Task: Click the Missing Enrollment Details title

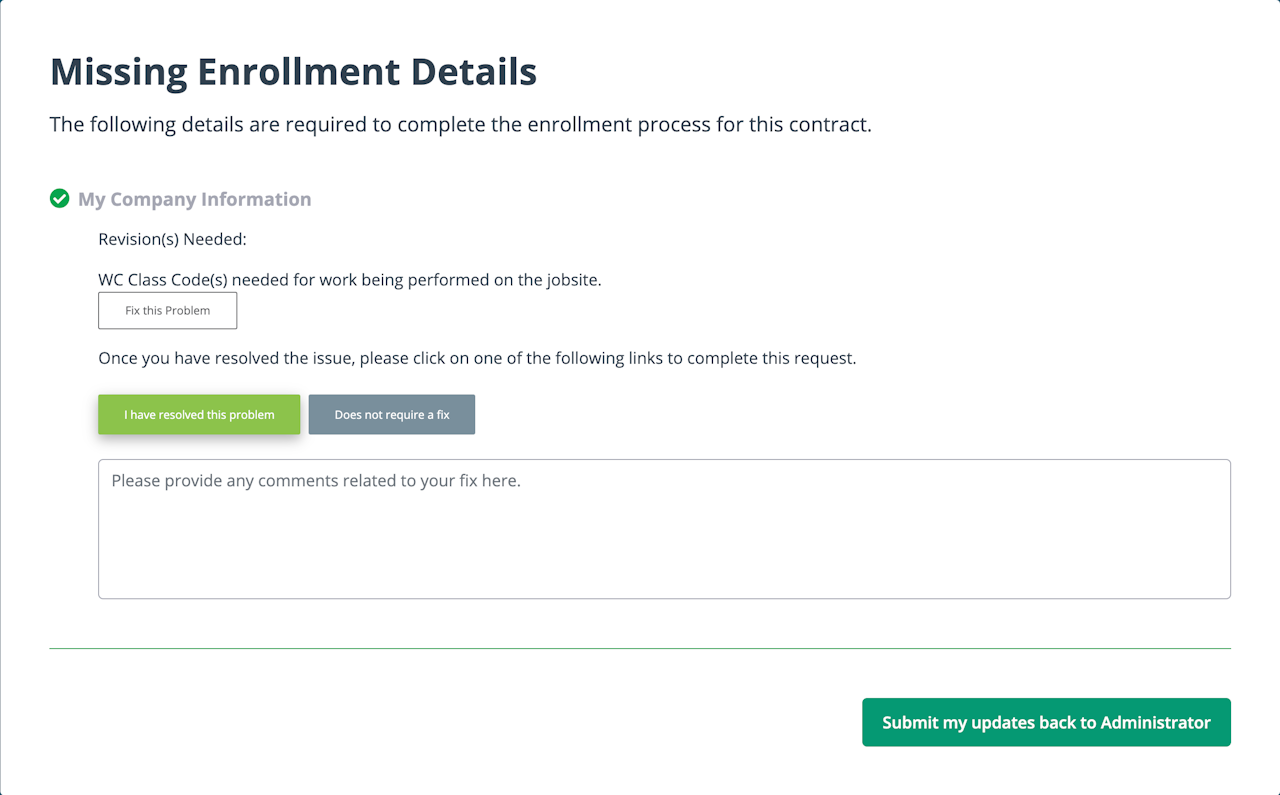Action: pyautogui.click(x=293, y=72)
